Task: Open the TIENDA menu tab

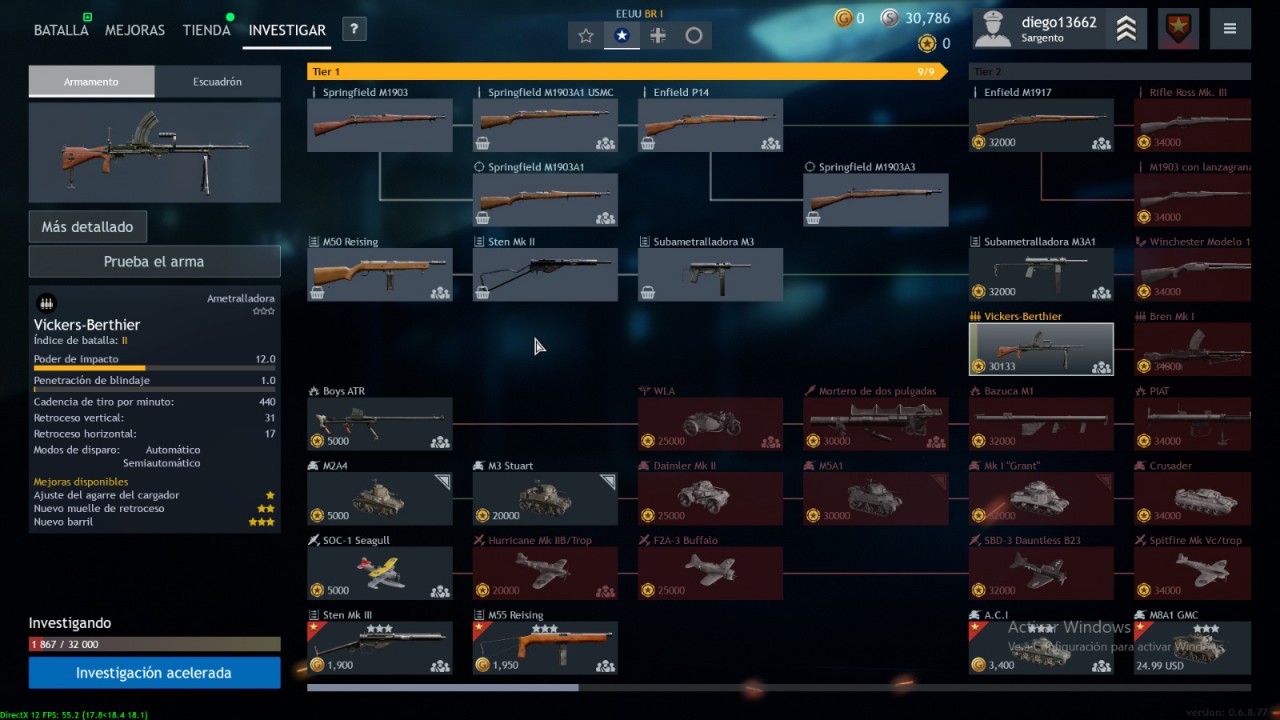Action: [207, 30]
